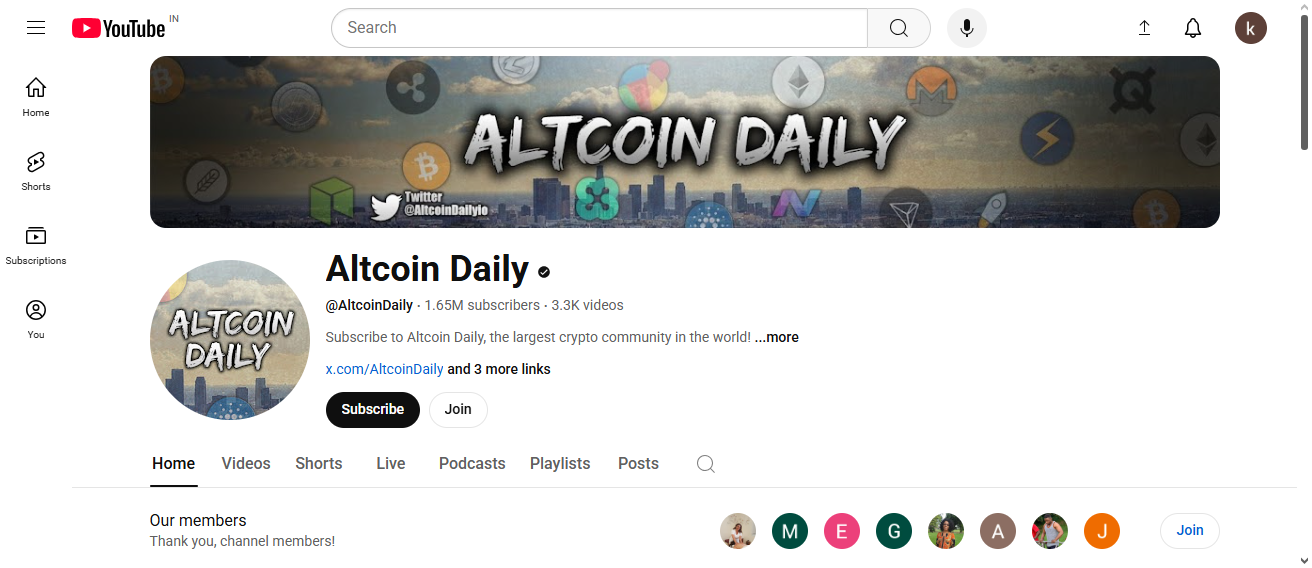Open the hamburger guide menu

coord(36,28)
